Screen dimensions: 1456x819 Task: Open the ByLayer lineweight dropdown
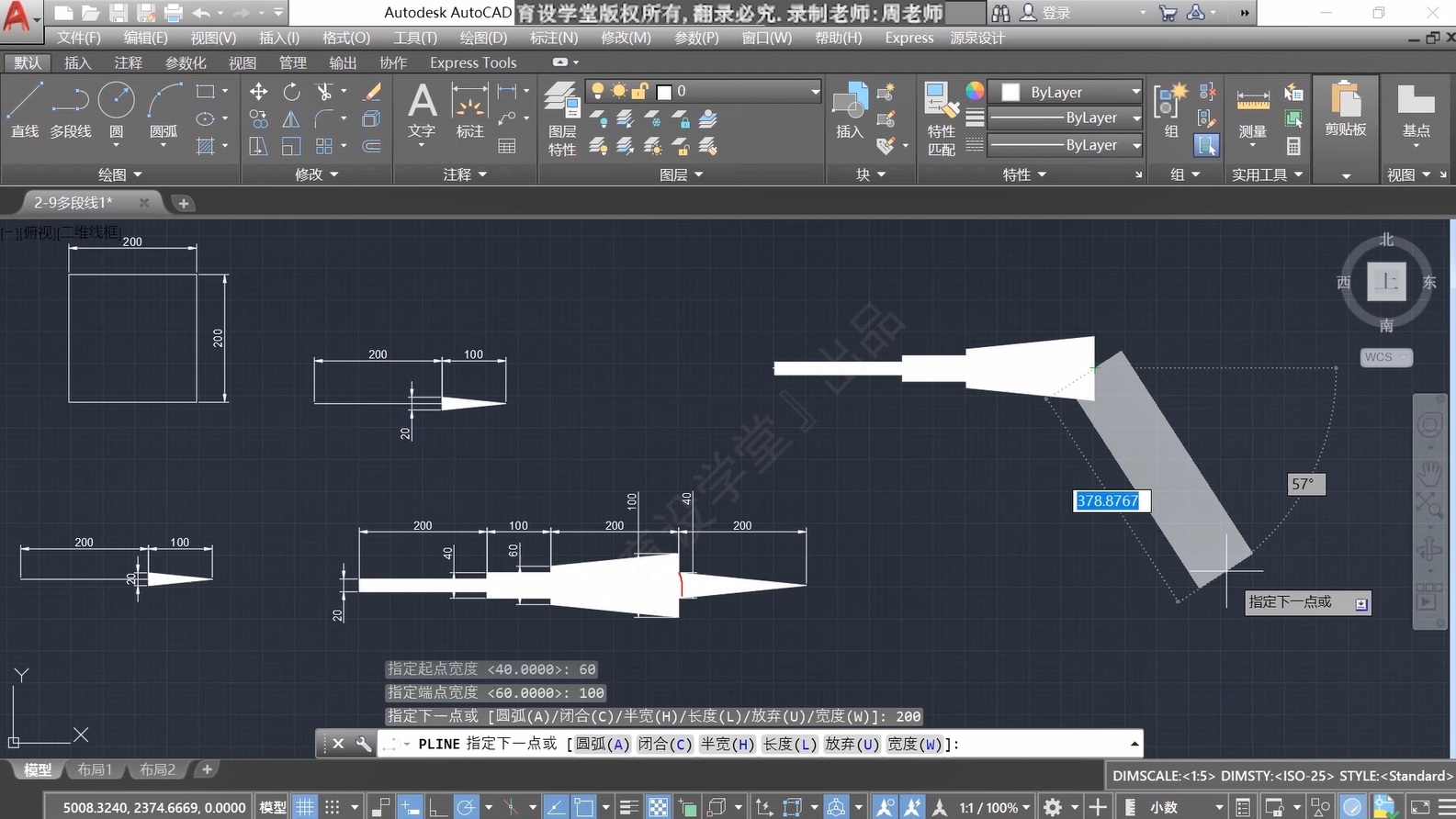point(1066,118)
